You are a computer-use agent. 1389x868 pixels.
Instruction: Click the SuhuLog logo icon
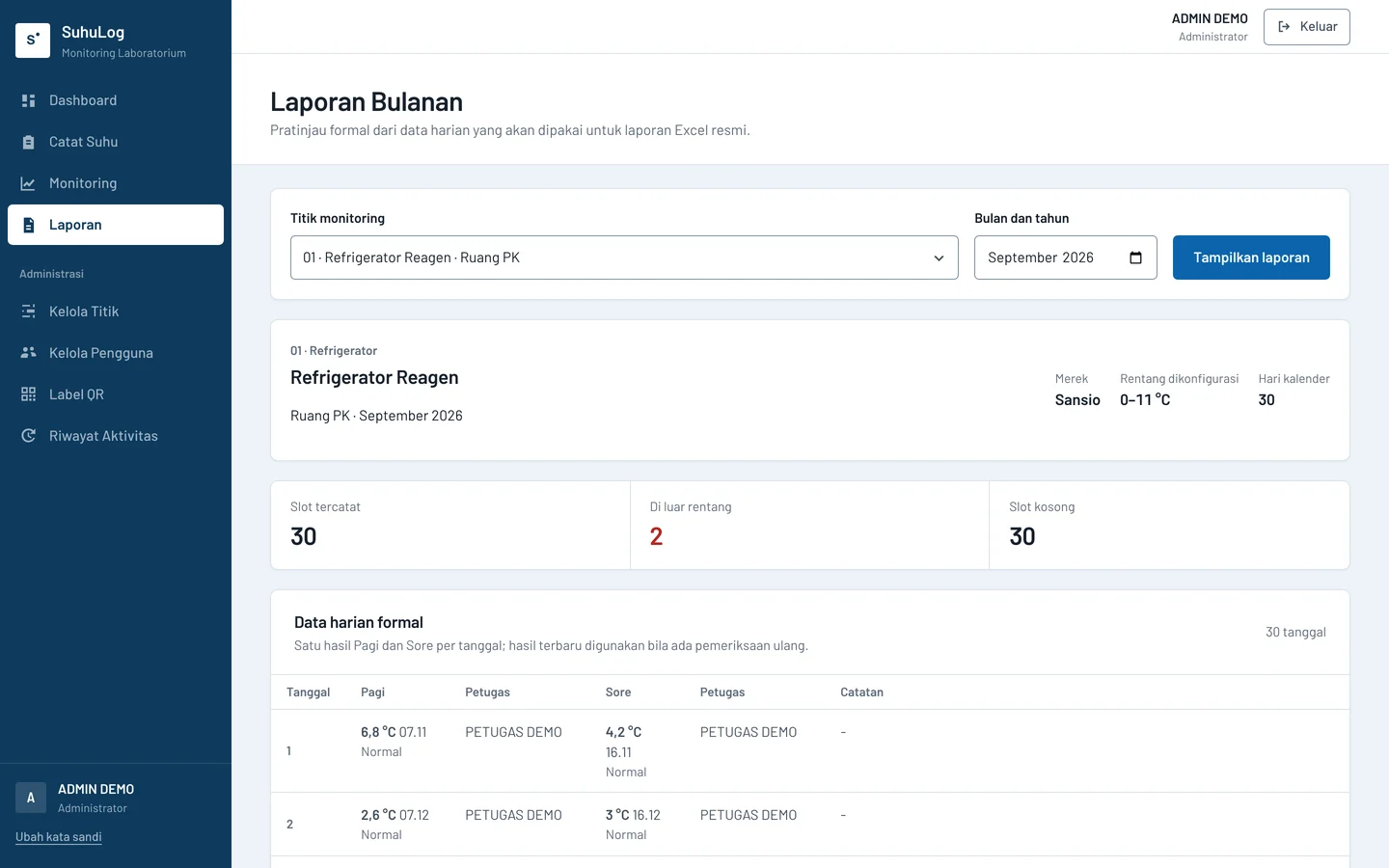click(33, 41)
